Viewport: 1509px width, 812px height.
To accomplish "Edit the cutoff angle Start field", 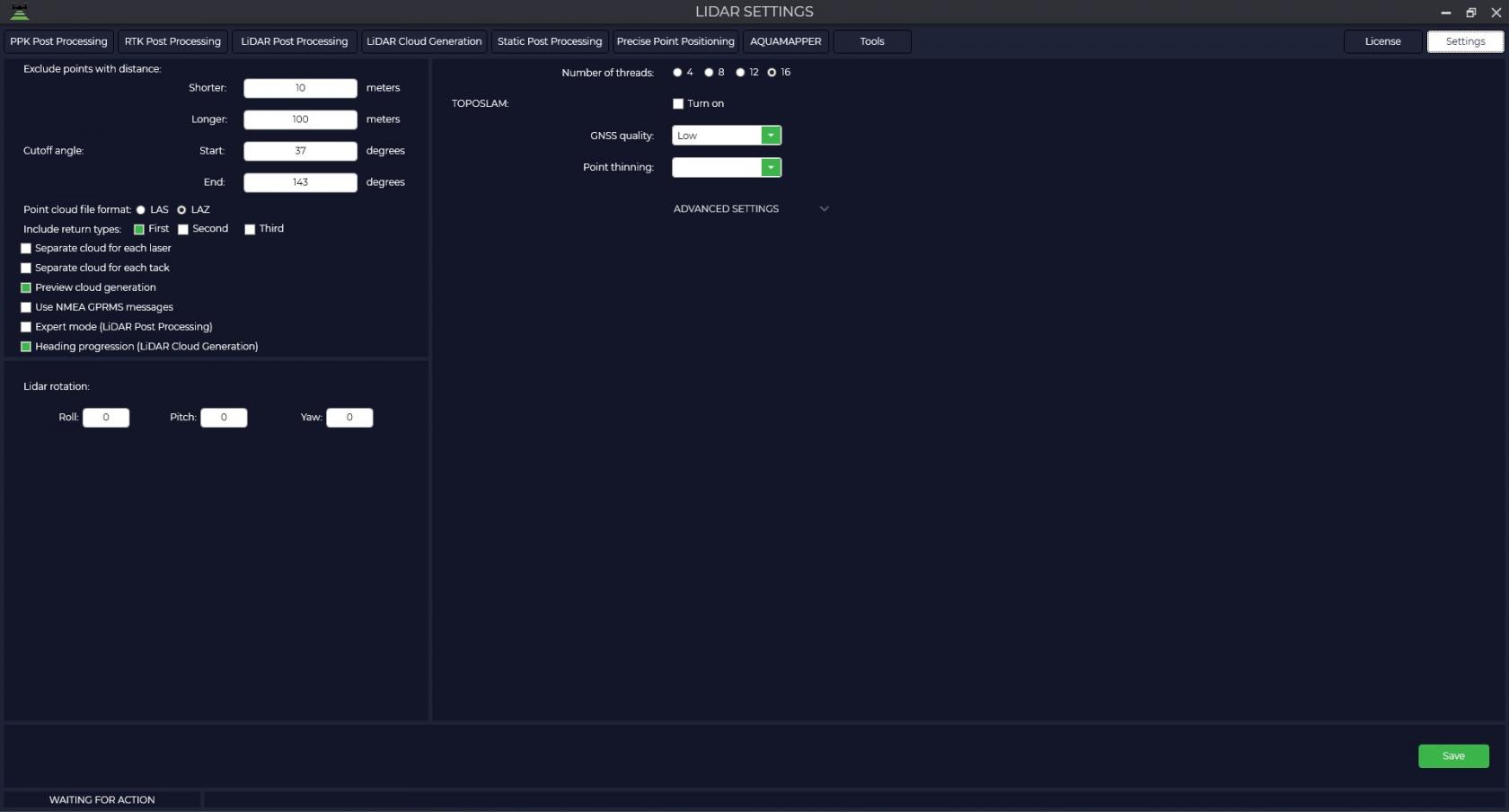I will coord(300,151).
